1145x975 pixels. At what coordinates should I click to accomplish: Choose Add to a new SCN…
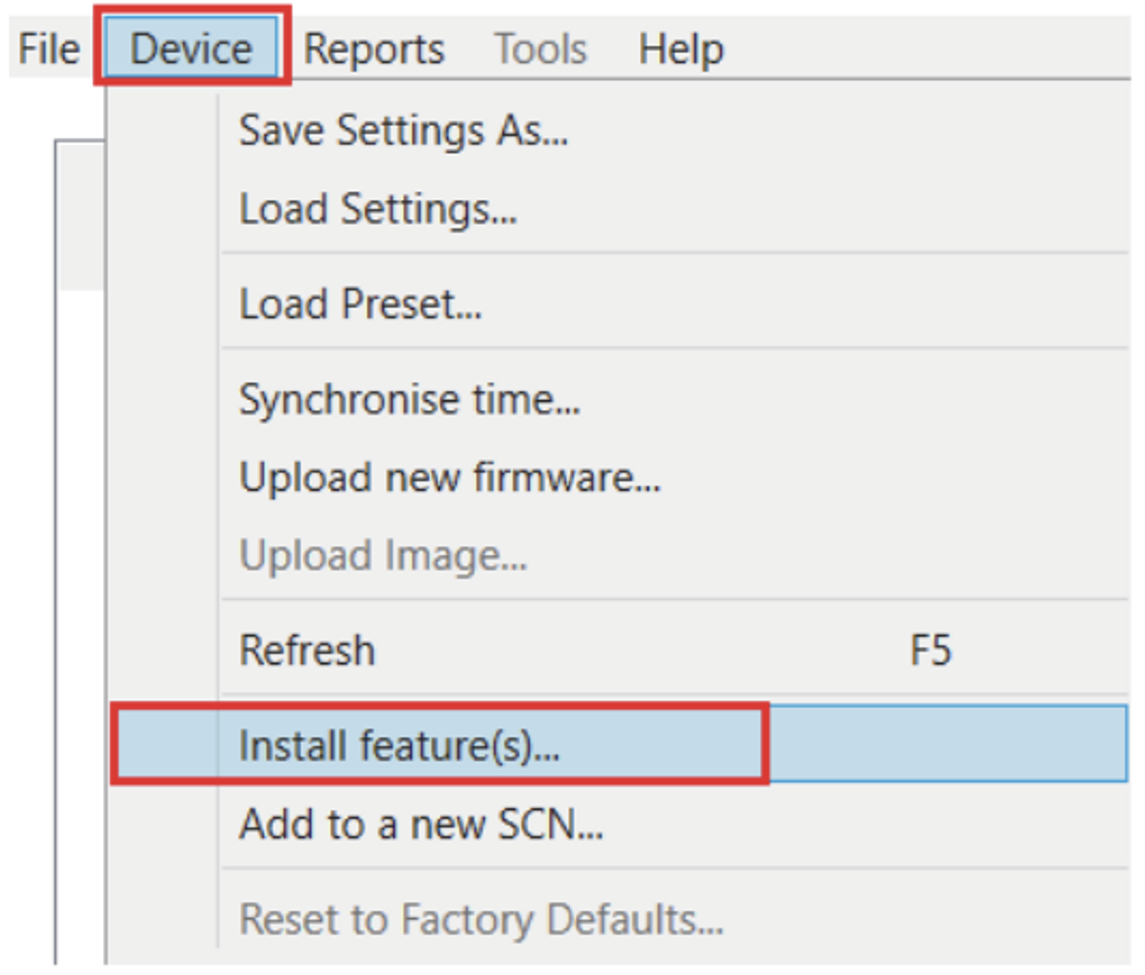[x=421, y=825]
